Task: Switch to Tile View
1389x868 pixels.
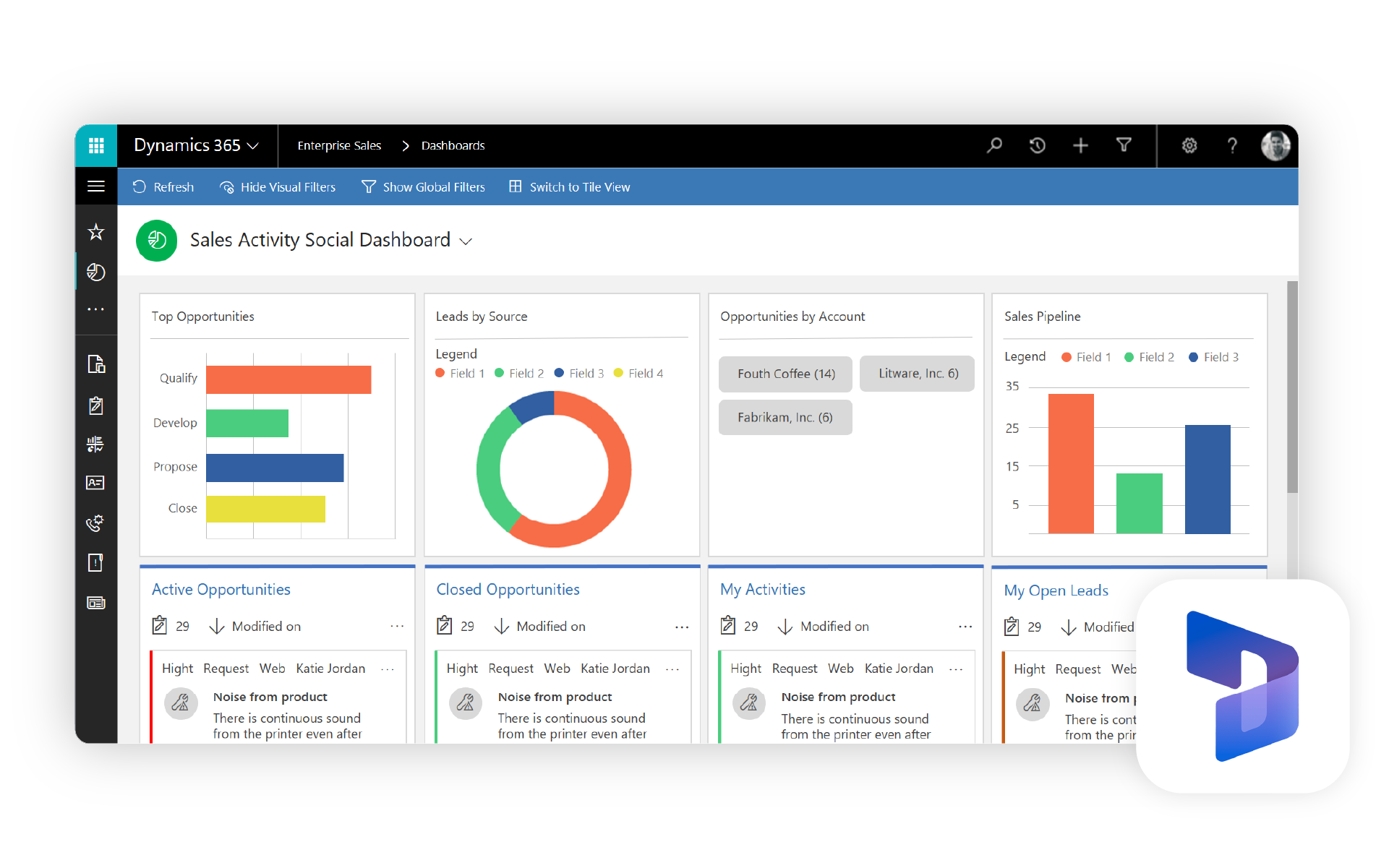Action: coord(569,187)
